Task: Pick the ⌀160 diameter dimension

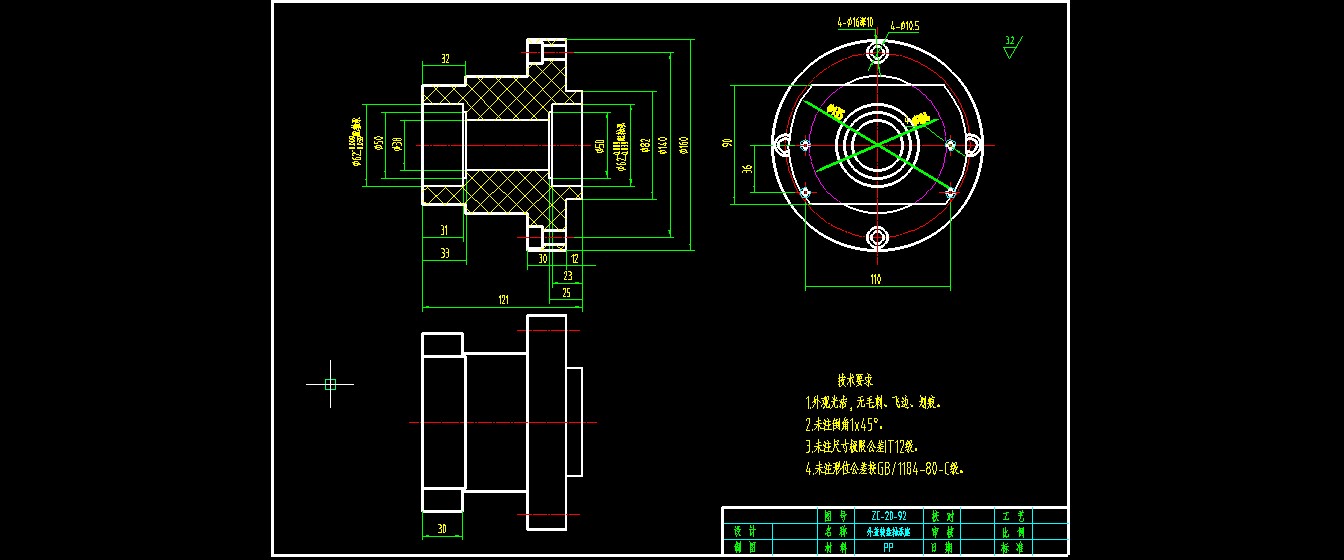Action: pyautogui.click(x=684, y=146)
